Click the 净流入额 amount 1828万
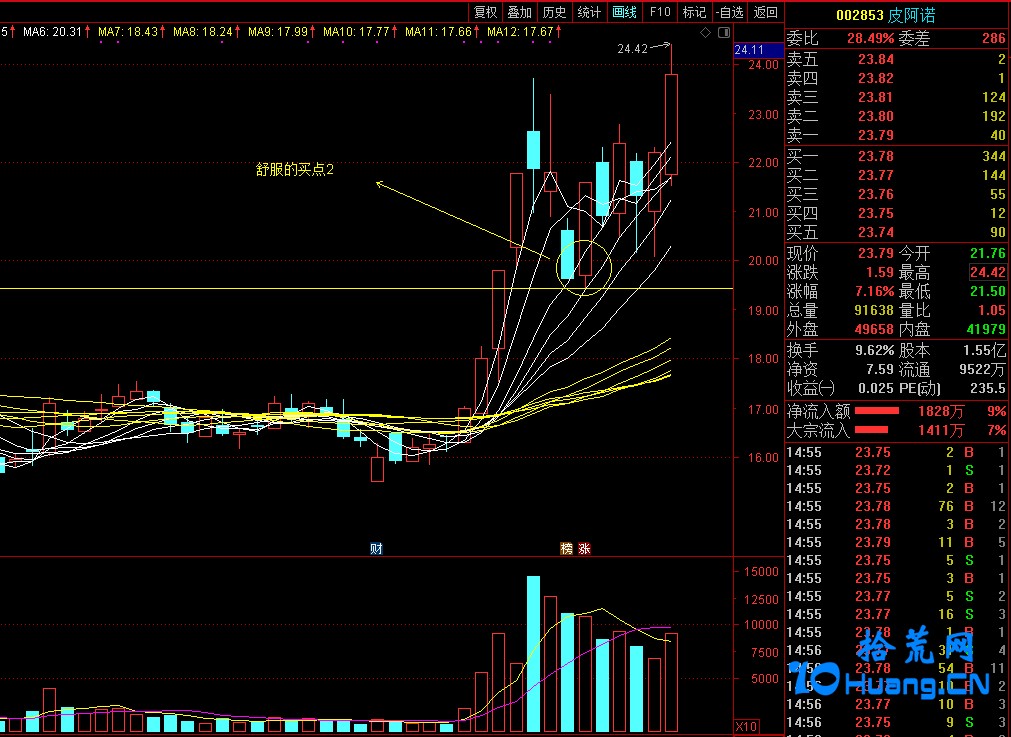The image size is (1011, 737). point(941,411)
